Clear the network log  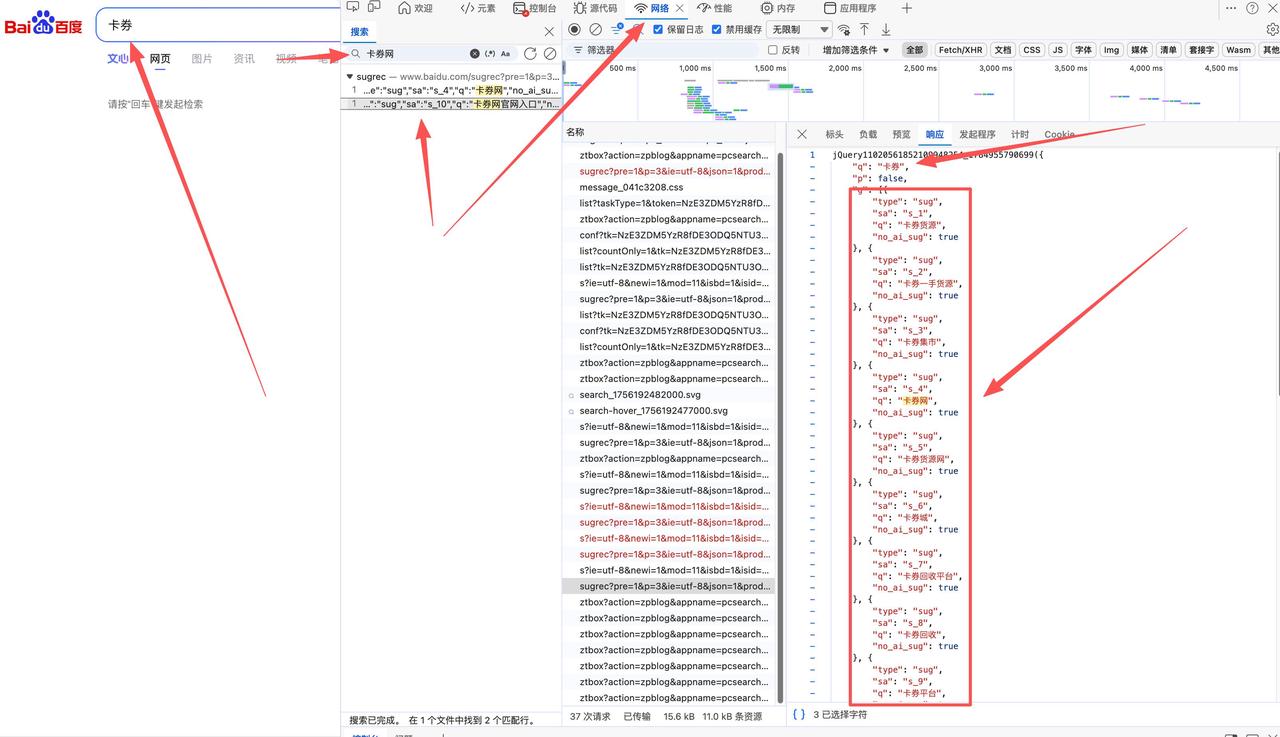point(596,30)
